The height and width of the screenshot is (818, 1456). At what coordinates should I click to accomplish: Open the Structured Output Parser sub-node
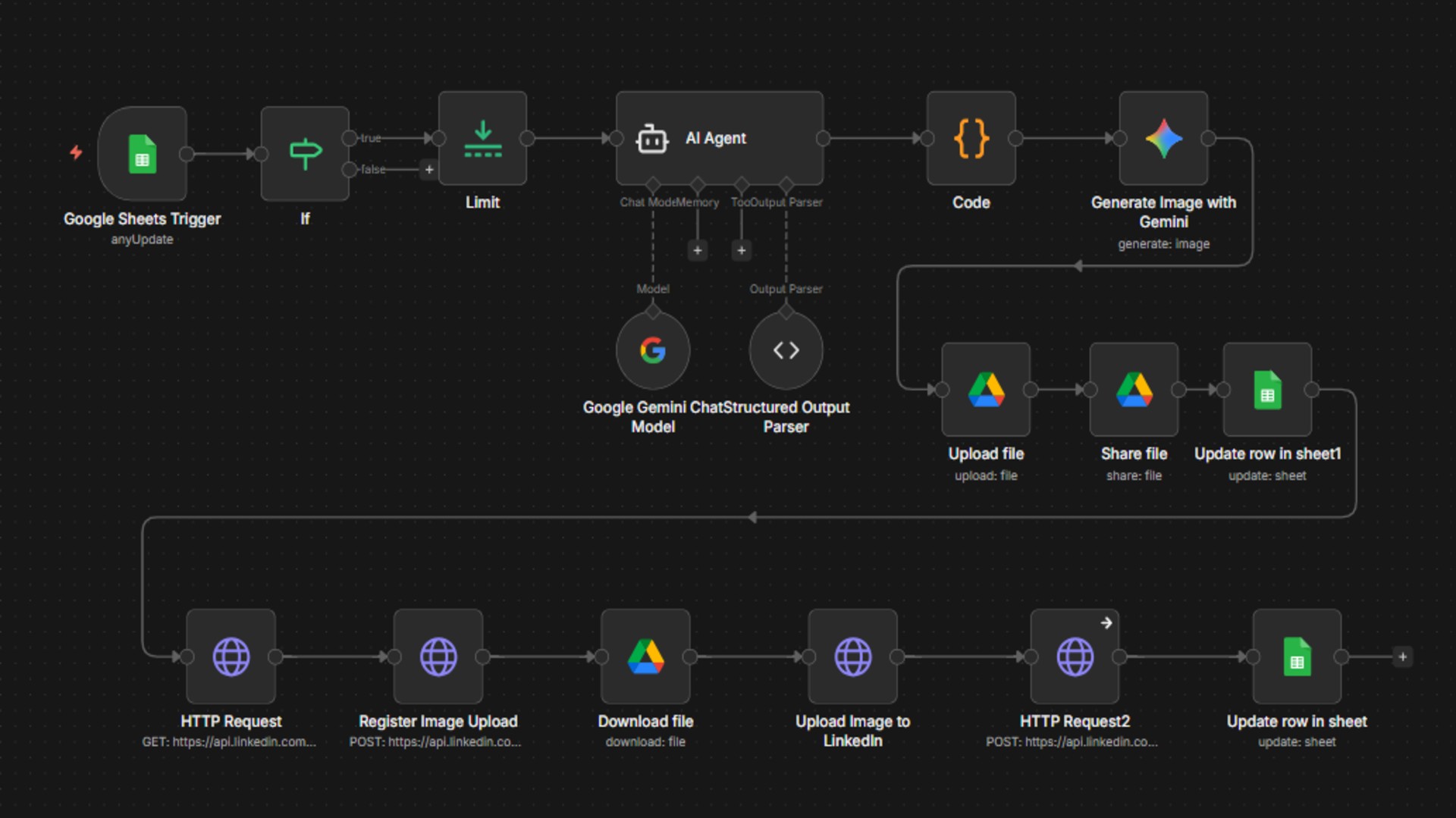pyautogui.click(x=786, y=350)
